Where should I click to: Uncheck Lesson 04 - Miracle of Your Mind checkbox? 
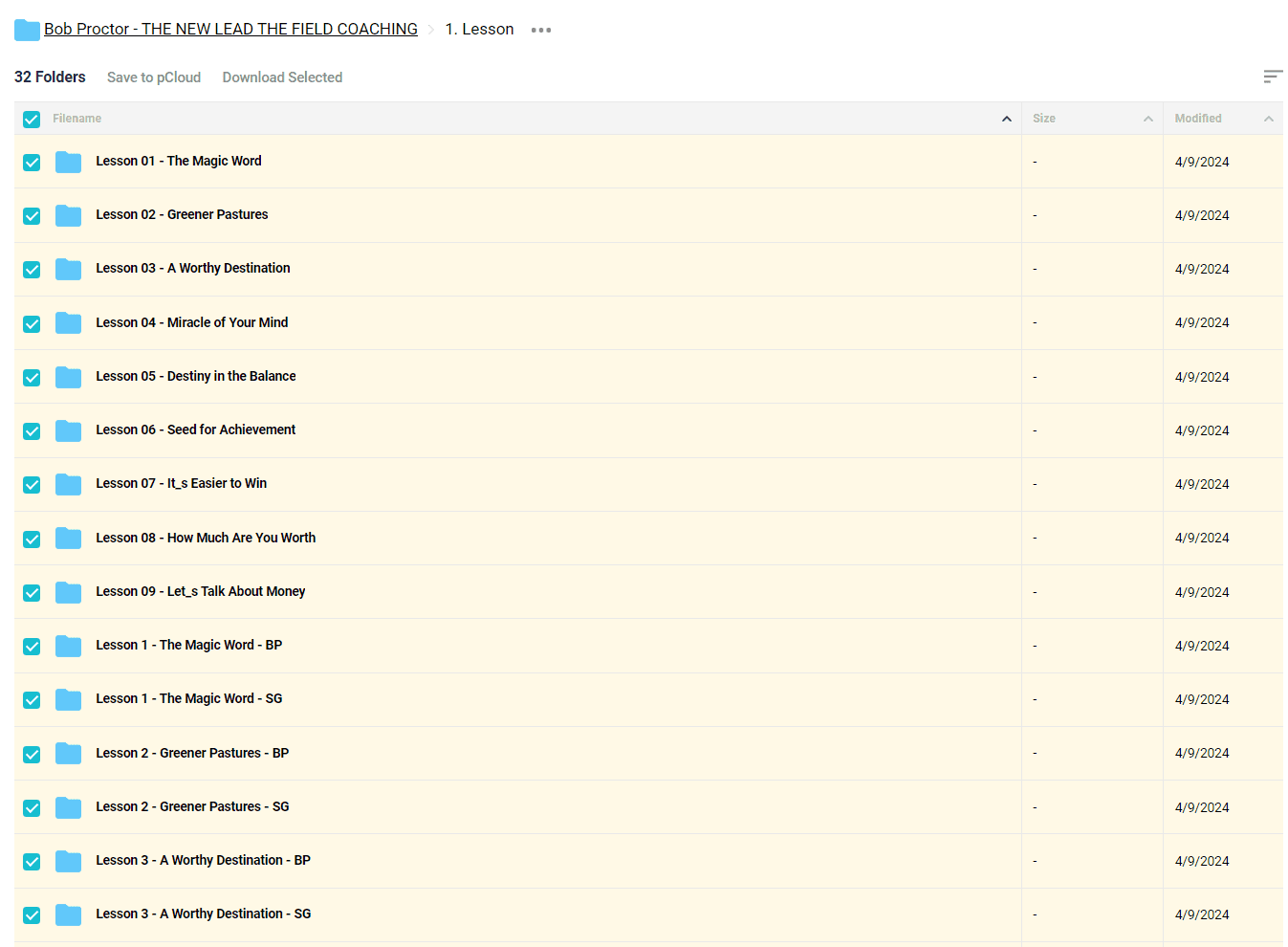coord(32,324)
